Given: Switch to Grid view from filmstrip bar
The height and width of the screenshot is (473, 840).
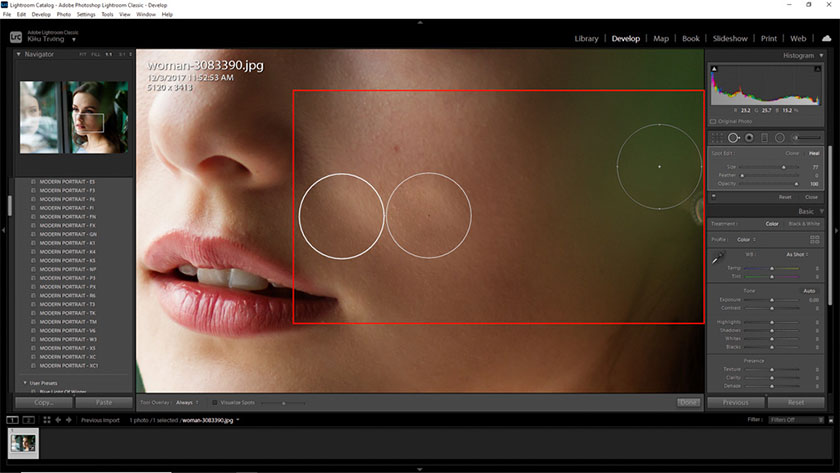Looking at the screenshot, I should coord(47,420).
